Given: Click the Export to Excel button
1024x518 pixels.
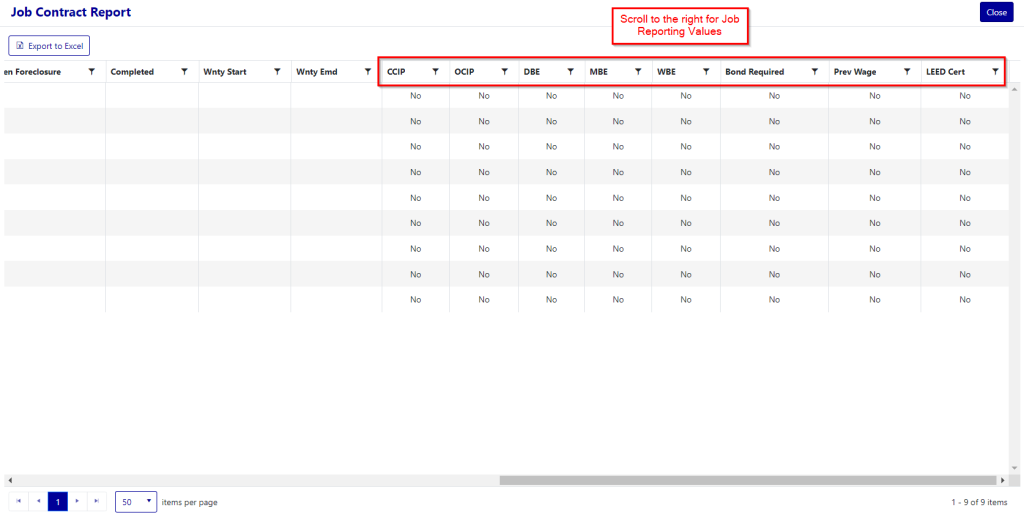Looking at the screenshot, I should click(x=49, y=46).
